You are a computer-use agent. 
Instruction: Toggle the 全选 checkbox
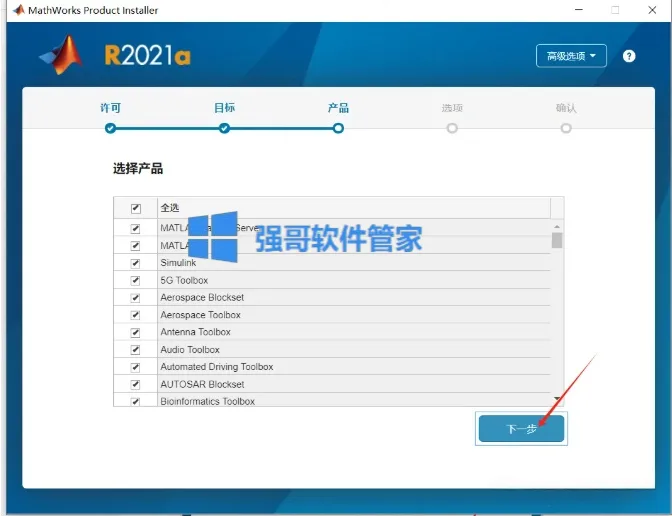click(135, 208)
